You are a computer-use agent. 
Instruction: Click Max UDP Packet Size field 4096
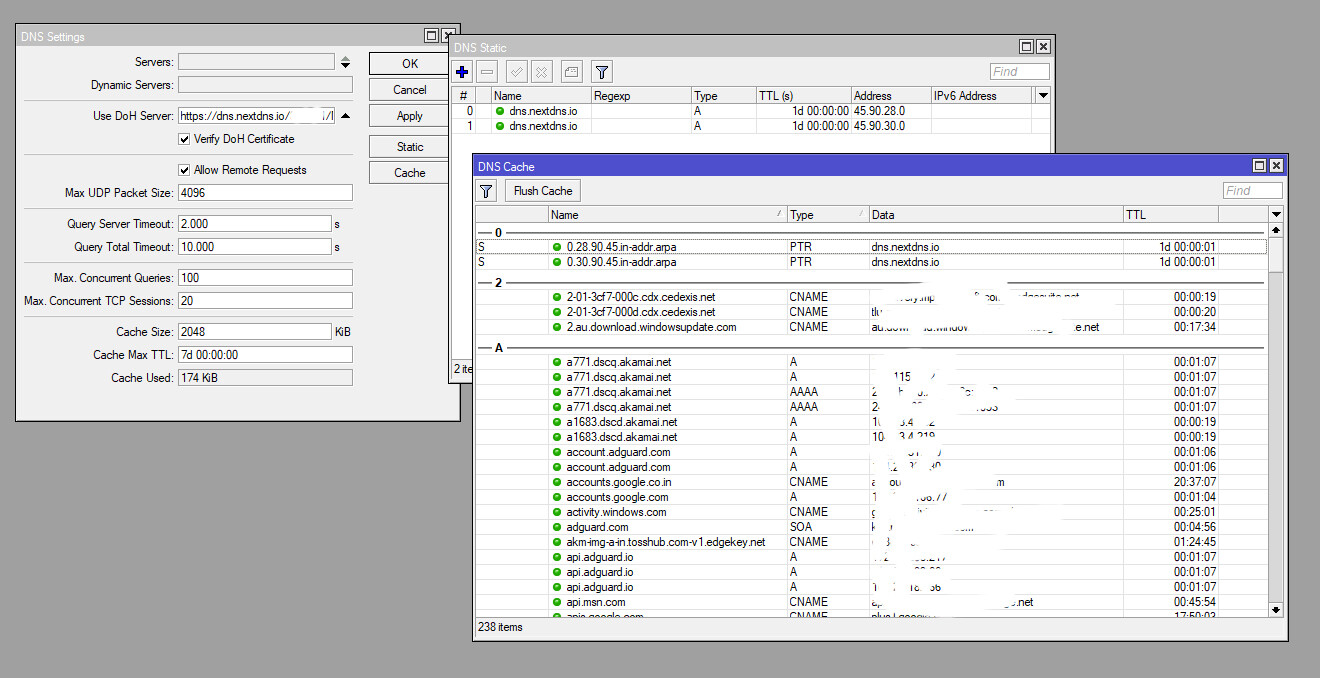coord(265,192)
